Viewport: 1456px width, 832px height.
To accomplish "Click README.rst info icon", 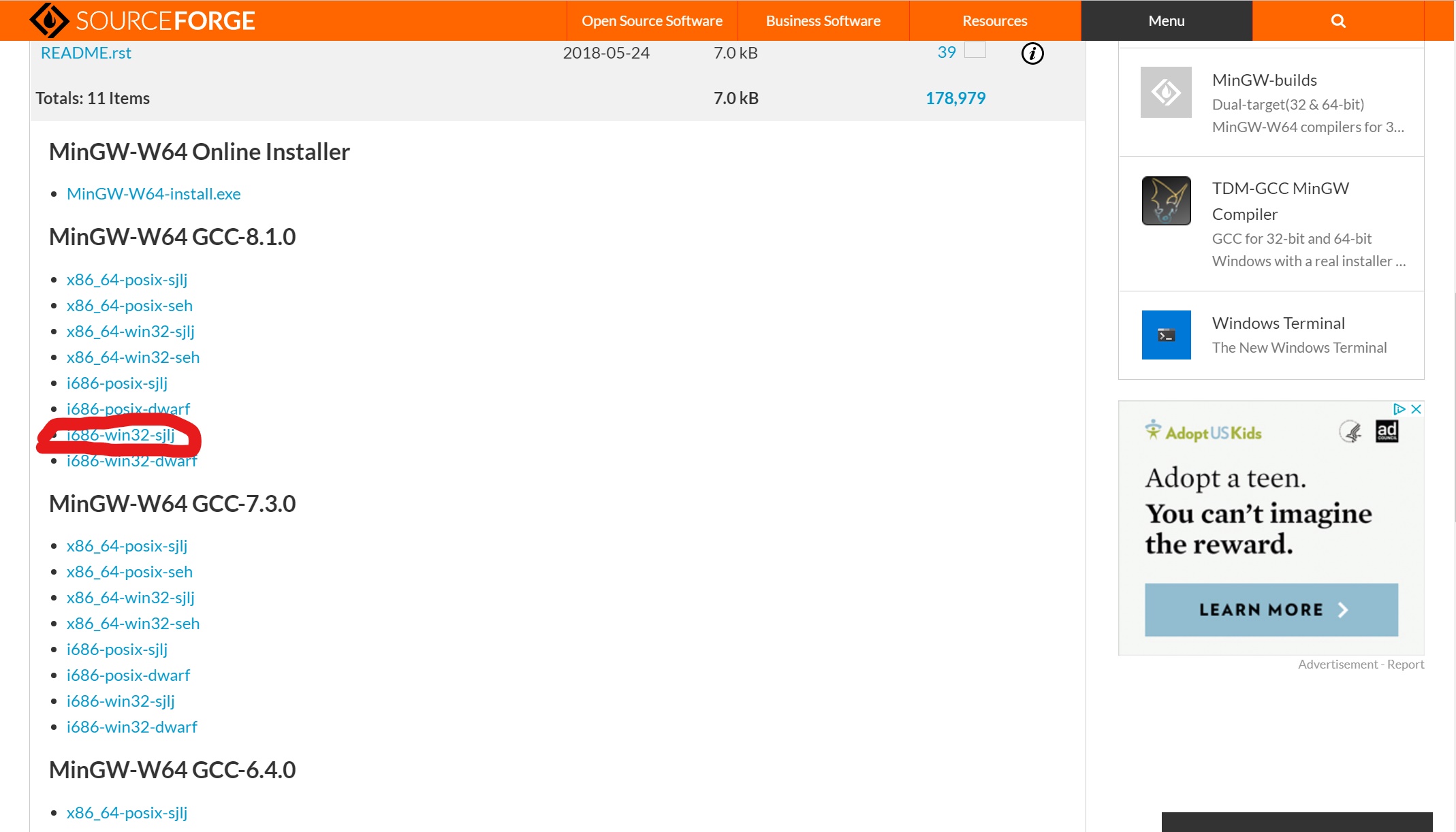I will [1032, 53].
